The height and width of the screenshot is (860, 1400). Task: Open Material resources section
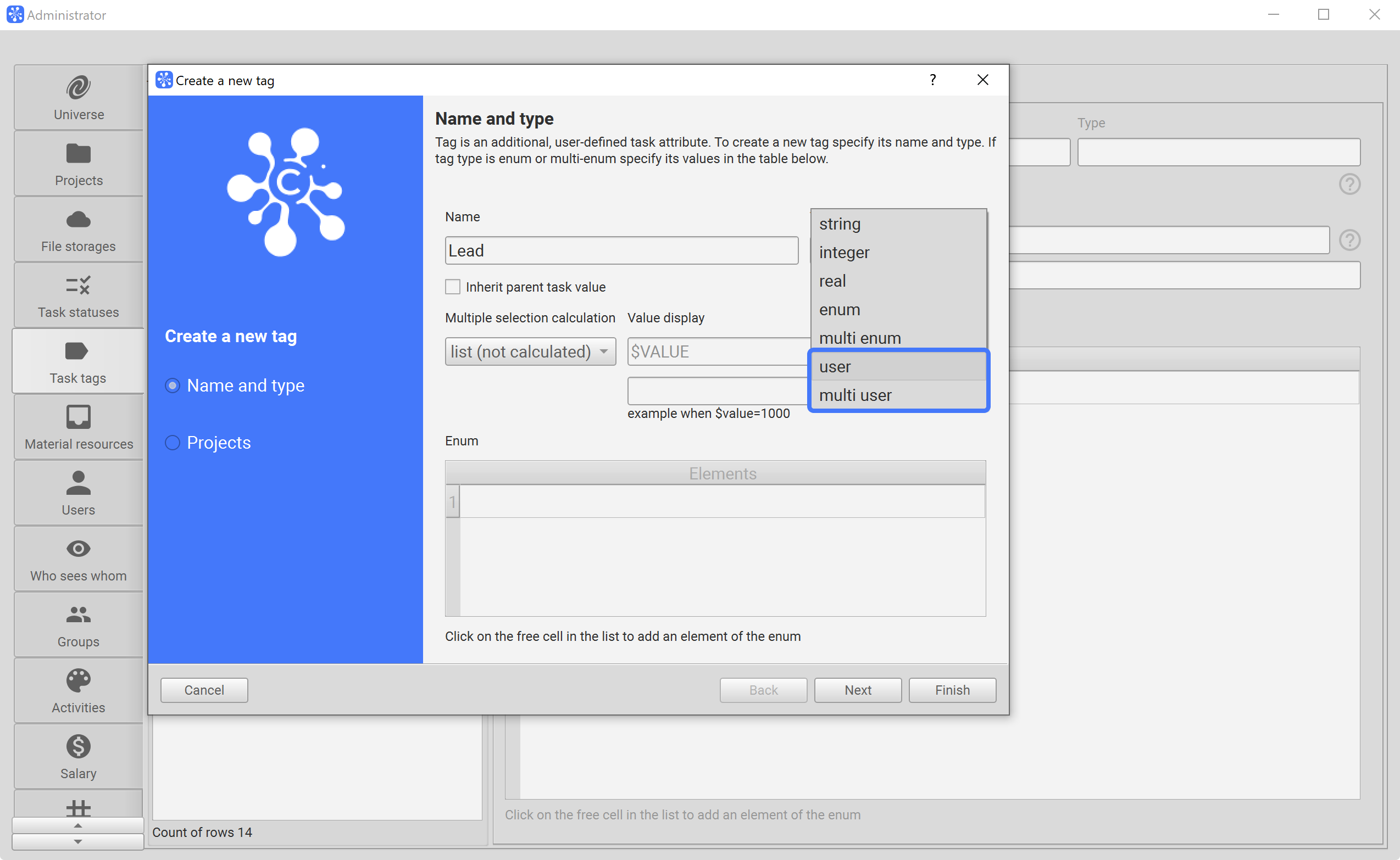(79, 427)
